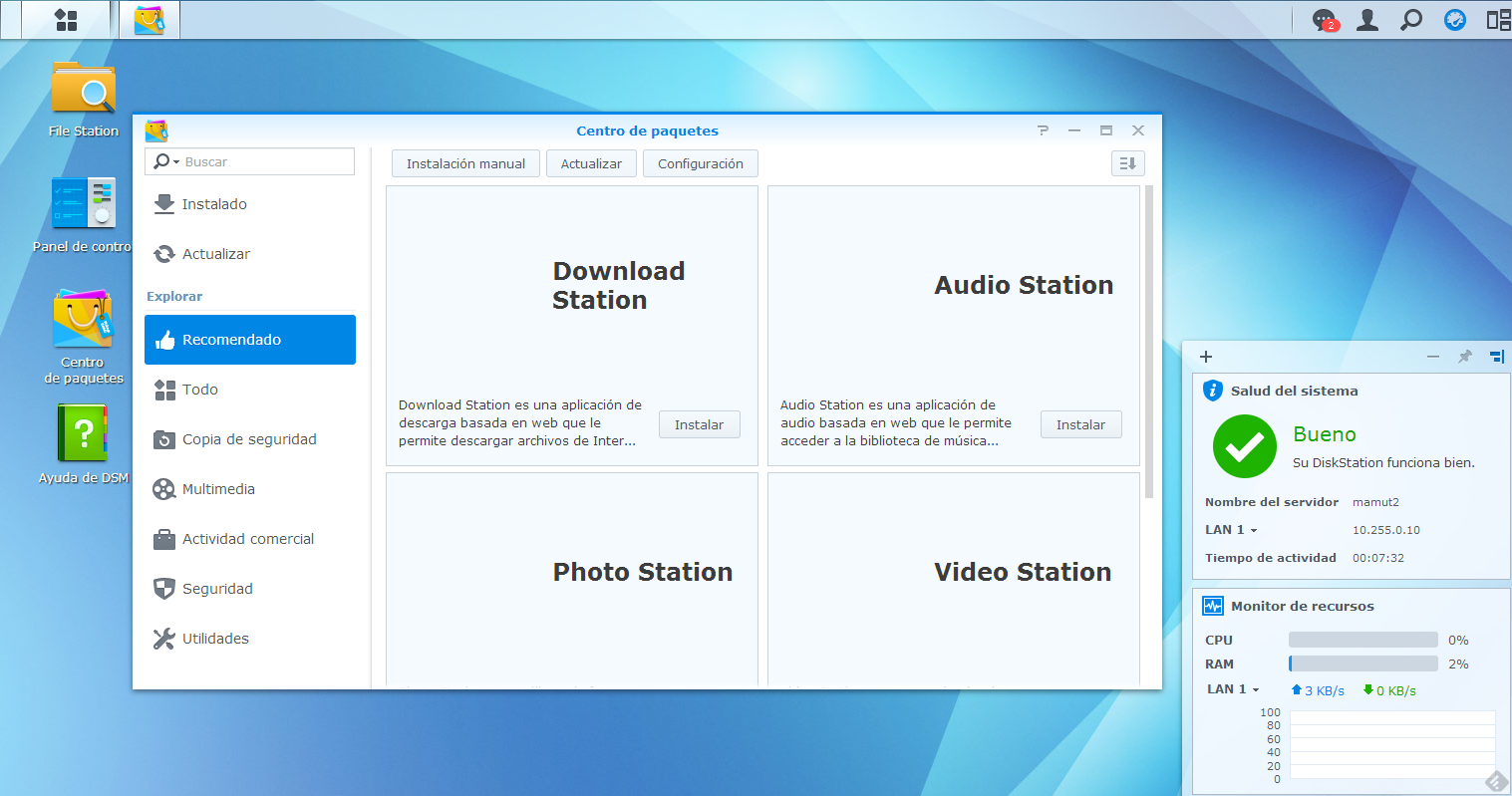This screenshot has height=796, width=1512.
Task: Open the Photo Station package card
Action: [x=572, y=579]
